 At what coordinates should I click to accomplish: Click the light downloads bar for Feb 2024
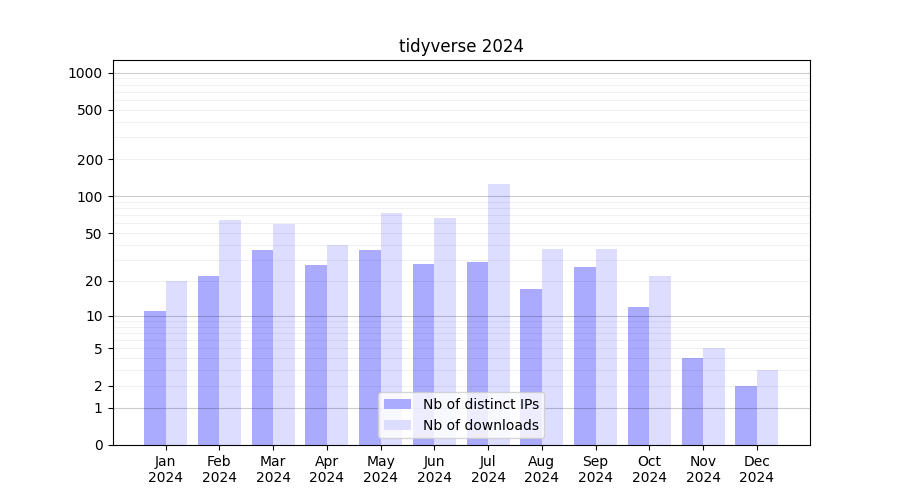point(230,332)
